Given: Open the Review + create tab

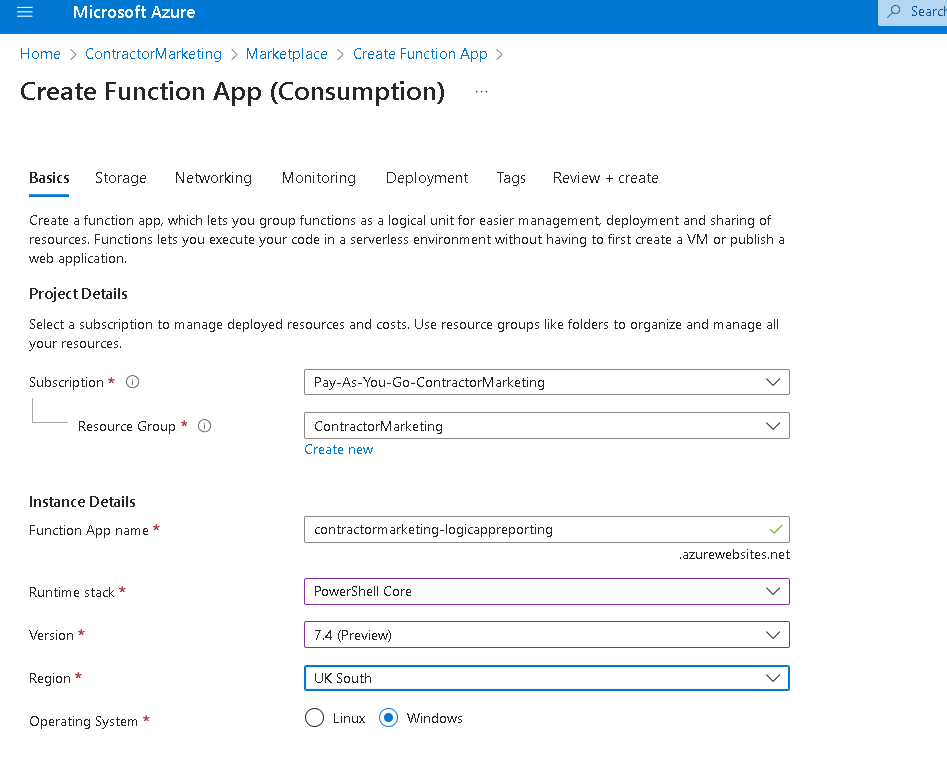Looking at the screenshot, I should [606, 178].
